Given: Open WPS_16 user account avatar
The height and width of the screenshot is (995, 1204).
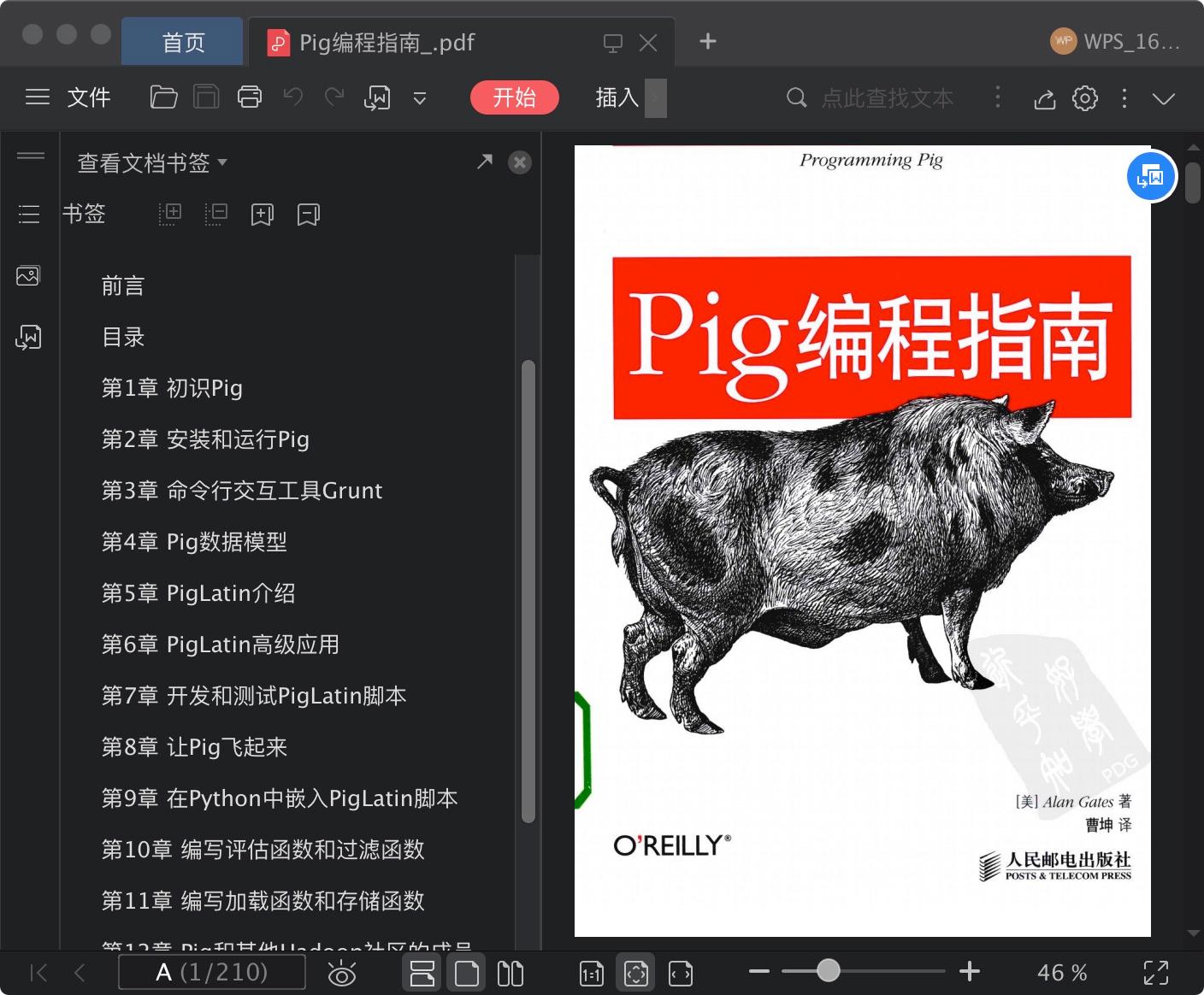Looking at the screenshot, I should [x=1063, y=41].
